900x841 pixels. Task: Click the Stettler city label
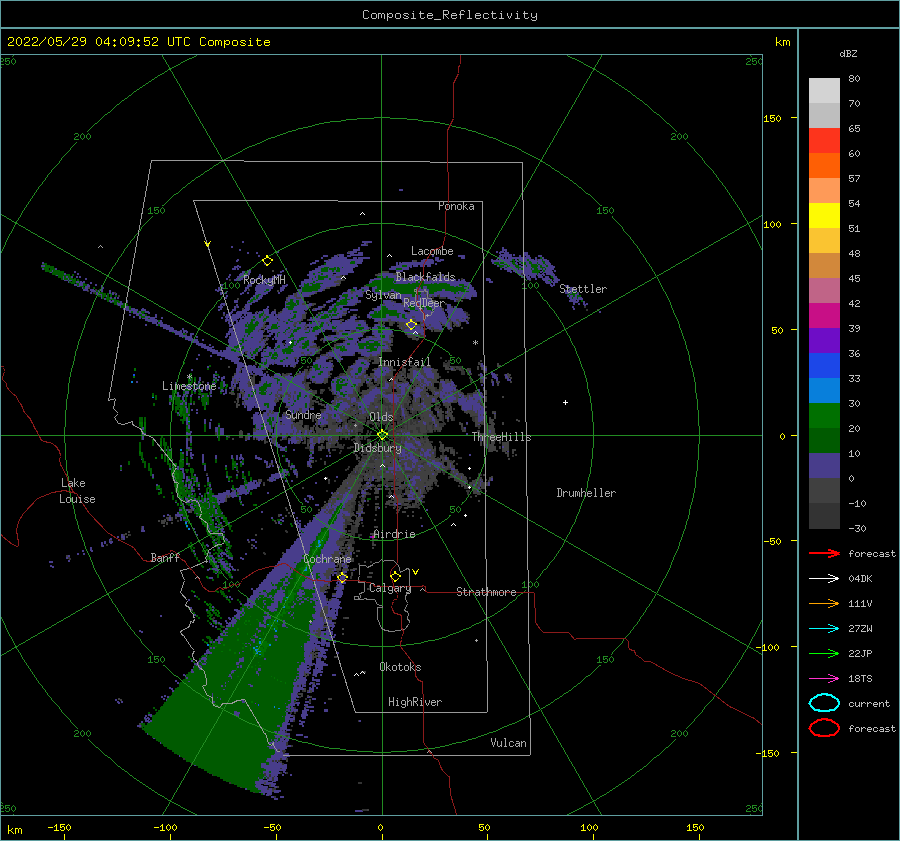583,289
